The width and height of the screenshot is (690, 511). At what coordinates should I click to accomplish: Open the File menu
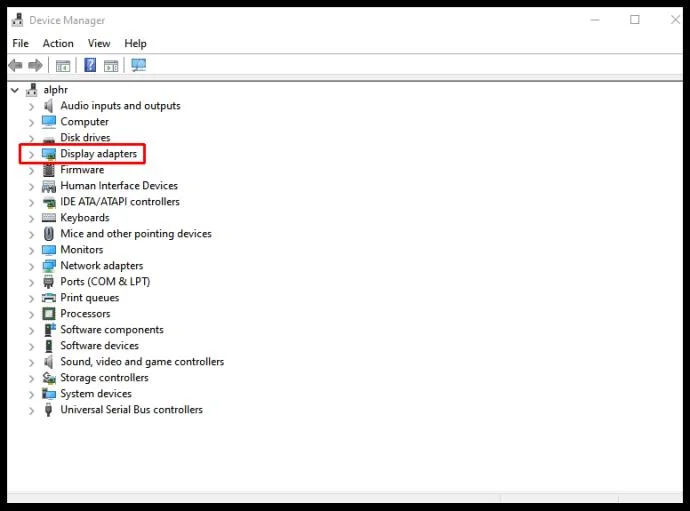coord(20,43)
